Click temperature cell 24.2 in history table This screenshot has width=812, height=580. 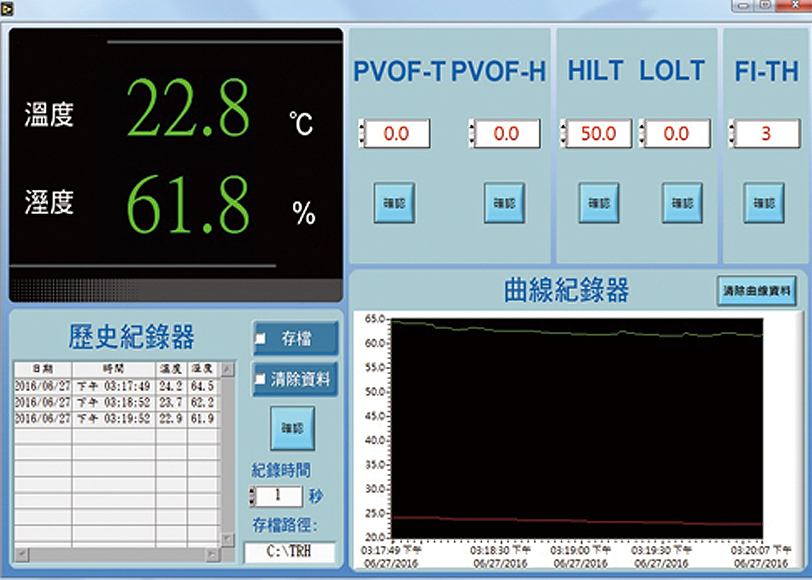pos(171,386)
